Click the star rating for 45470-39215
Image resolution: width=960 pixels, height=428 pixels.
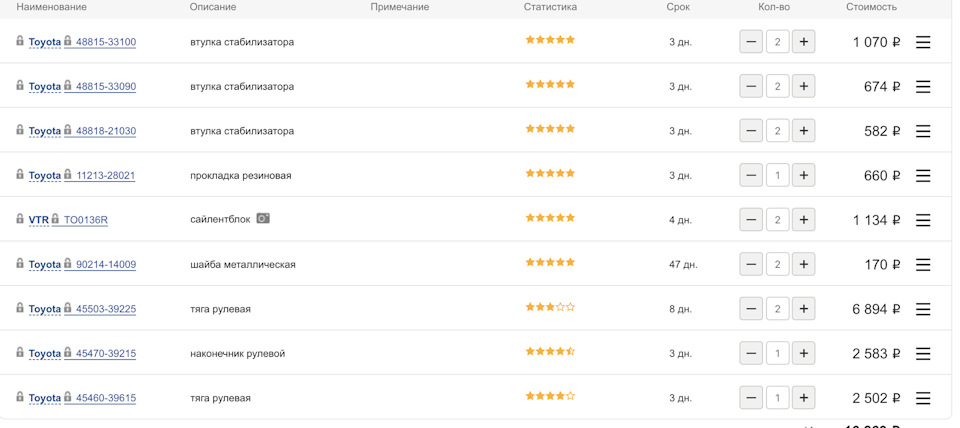[550, 352]
